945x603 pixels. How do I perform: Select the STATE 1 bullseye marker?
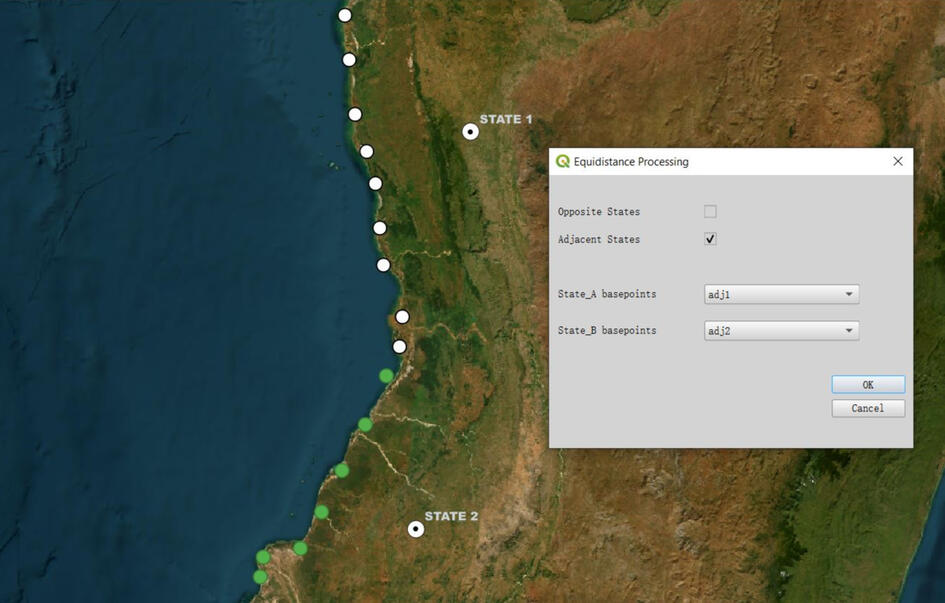click(x=470, y=132)
